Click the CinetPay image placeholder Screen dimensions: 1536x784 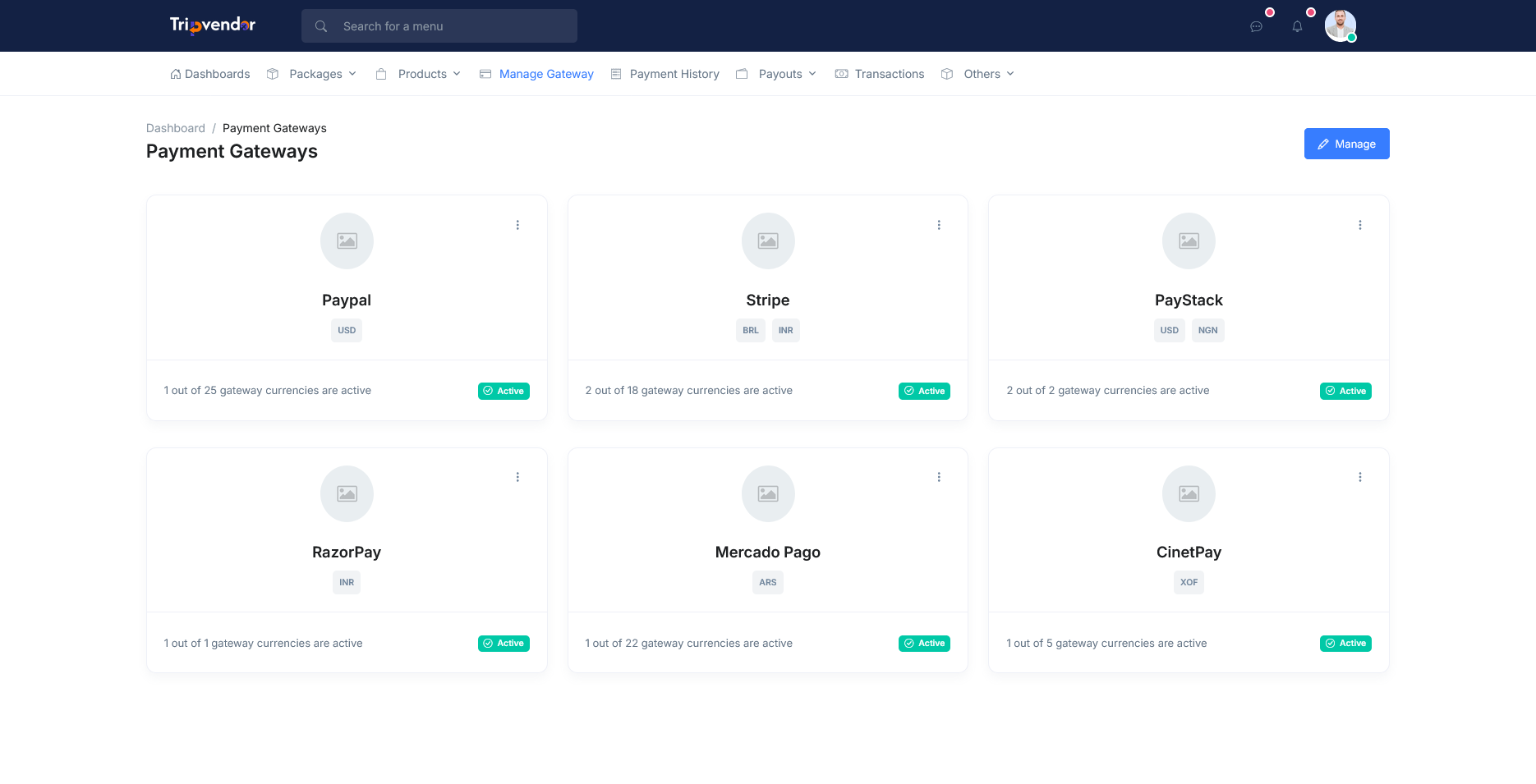(1189, 493)
